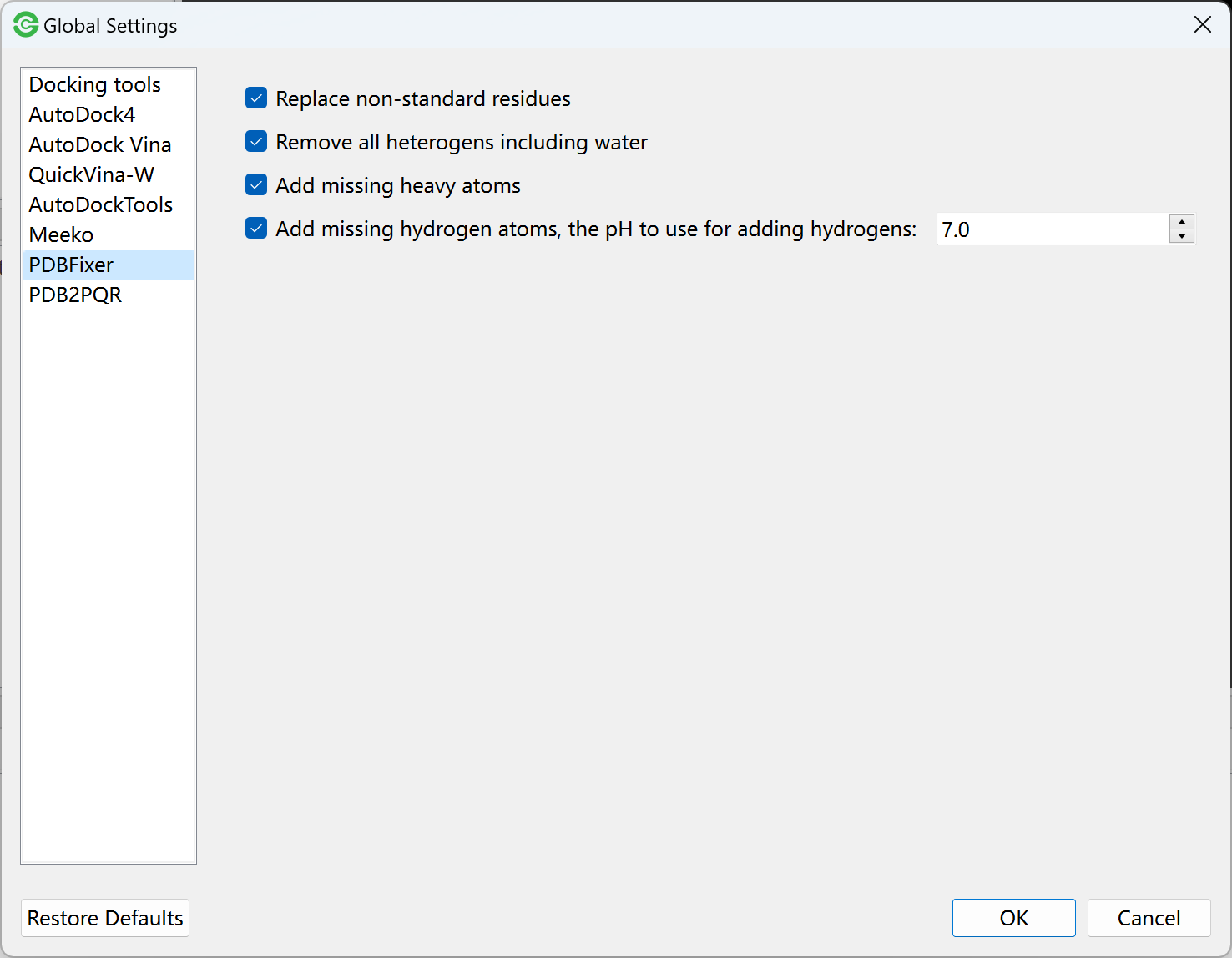Uncheck Replace non-standard residues
This screenshot has width=1232, height=958.
coord(256,98)
